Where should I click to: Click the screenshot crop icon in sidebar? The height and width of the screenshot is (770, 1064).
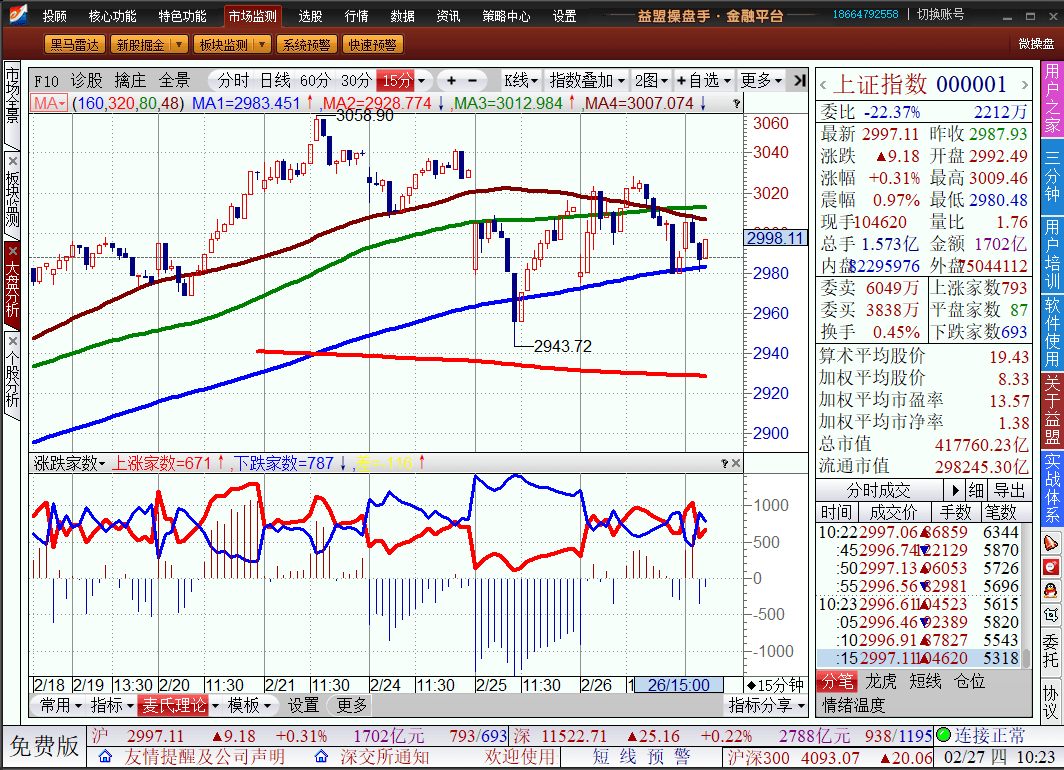pyautogui.click(x=1050, y=615)
